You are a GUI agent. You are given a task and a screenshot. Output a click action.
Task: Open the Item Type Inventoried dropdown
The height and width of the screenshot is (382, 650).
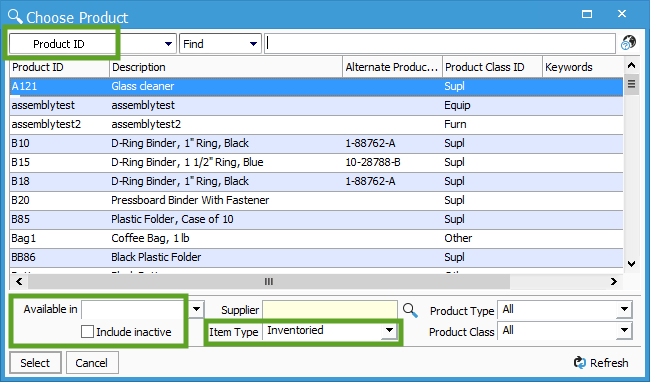[x=389, y=330]
